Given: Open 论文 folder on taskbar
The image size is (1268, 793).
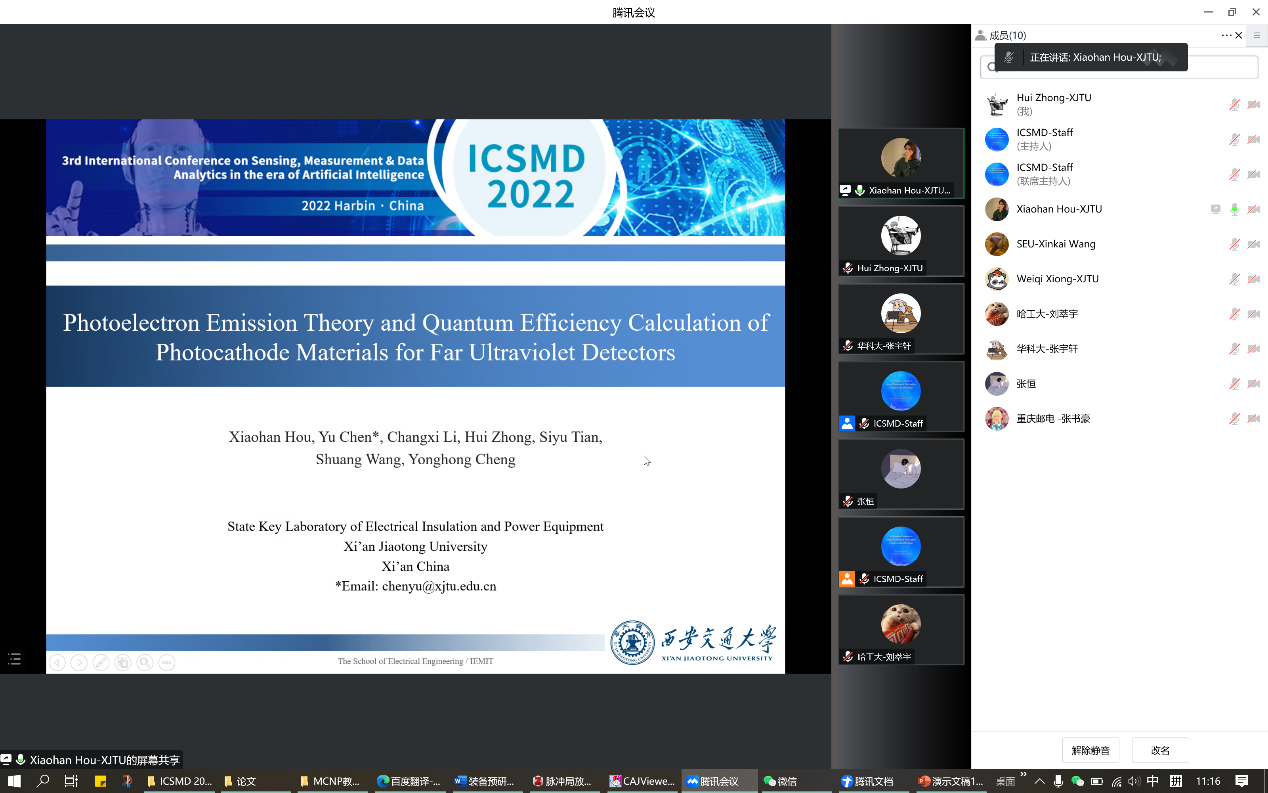Looking at the screenshot, I should [256, 781].
